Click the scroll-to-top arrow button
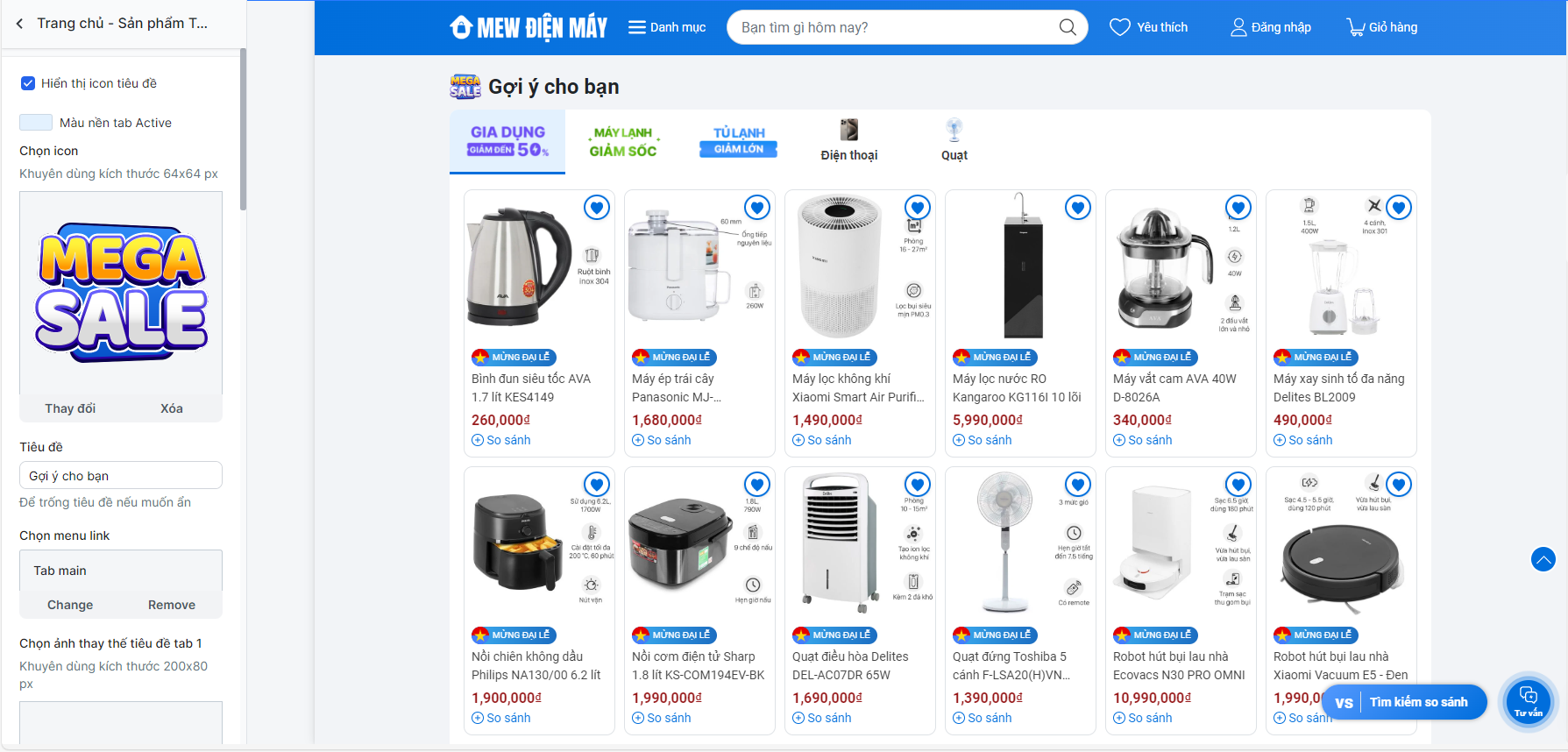The width and height of the screenshot is (1568, 752). (1543, 559)
